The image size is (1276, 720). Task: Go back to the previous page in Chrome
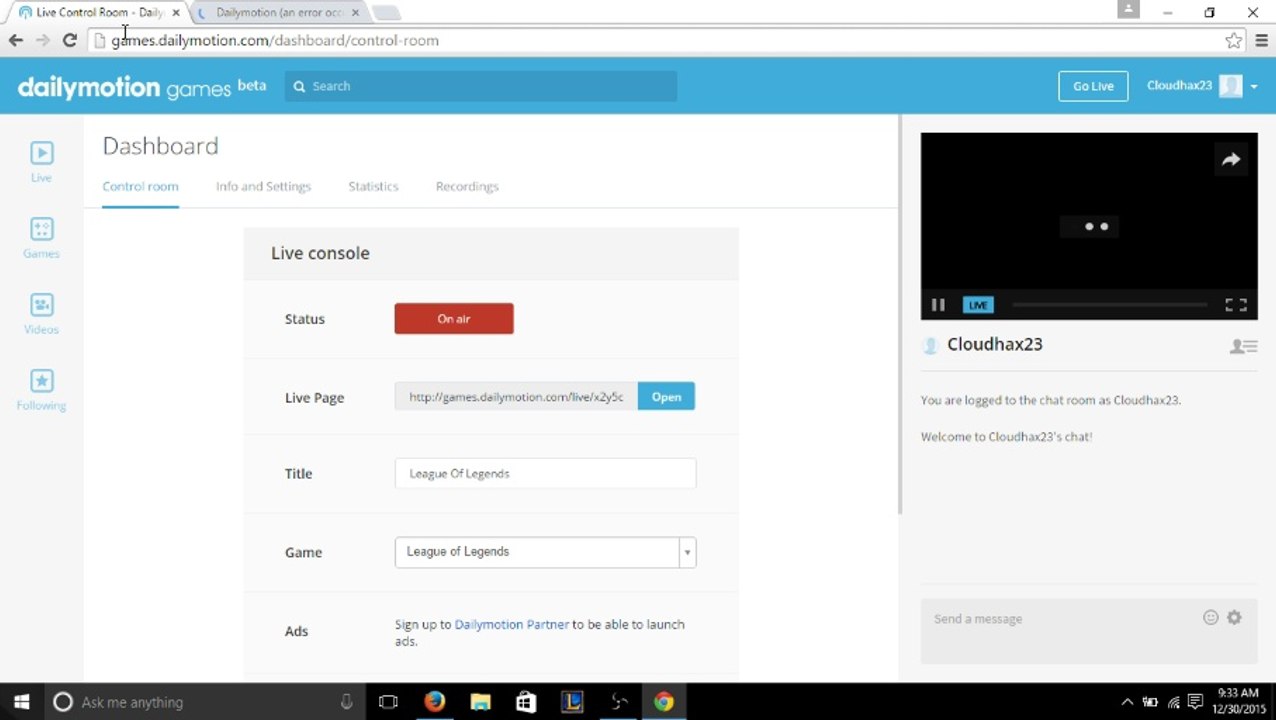[16, 40]
